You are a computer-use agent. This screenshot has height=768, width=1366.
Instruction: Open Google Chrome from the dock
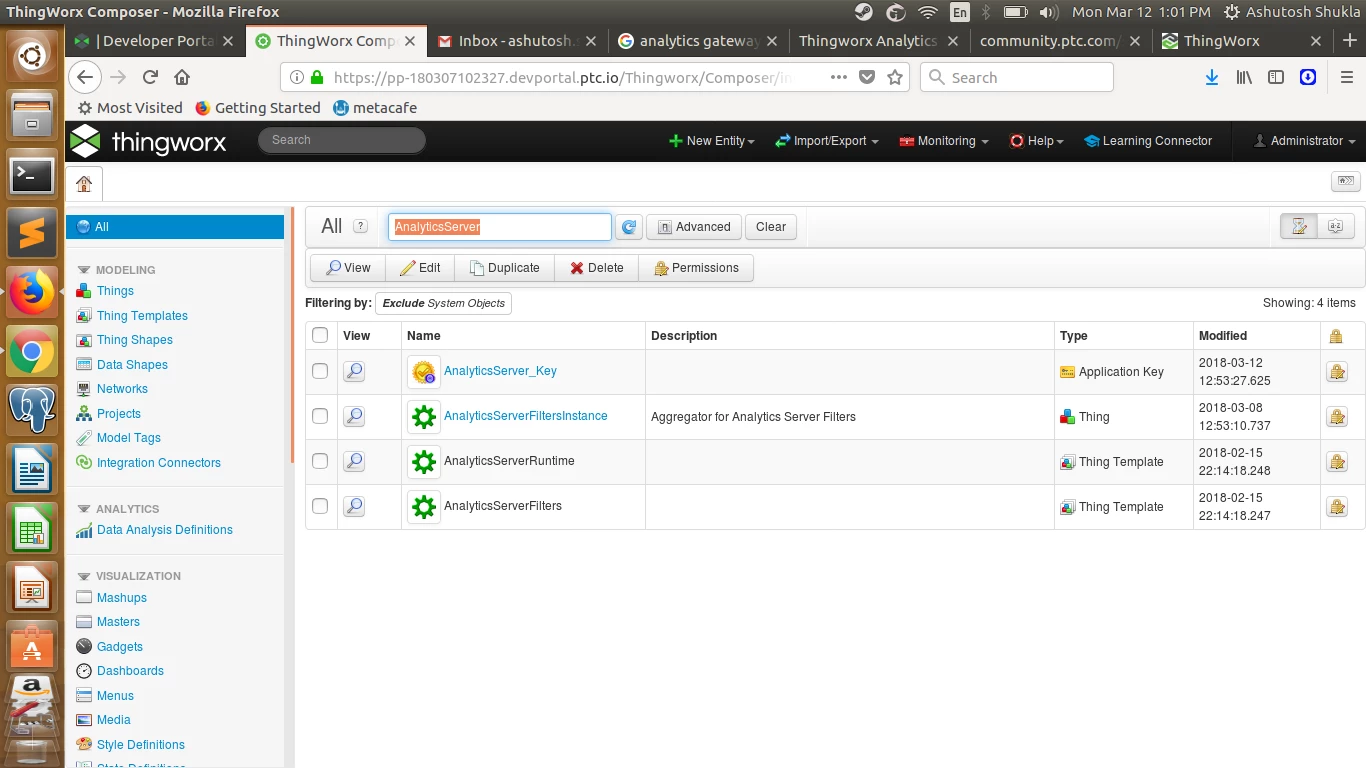tap(32, 352)
